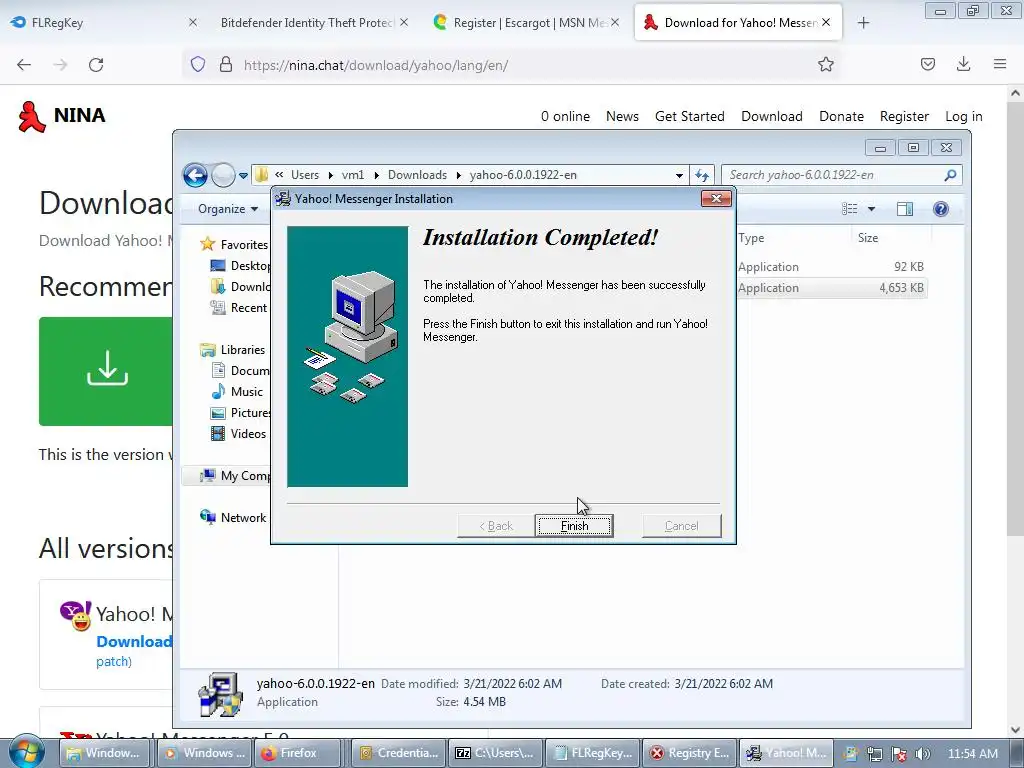
Task: Click Users in the Explorer breadcrumb
Action: [x=304, y=175]
